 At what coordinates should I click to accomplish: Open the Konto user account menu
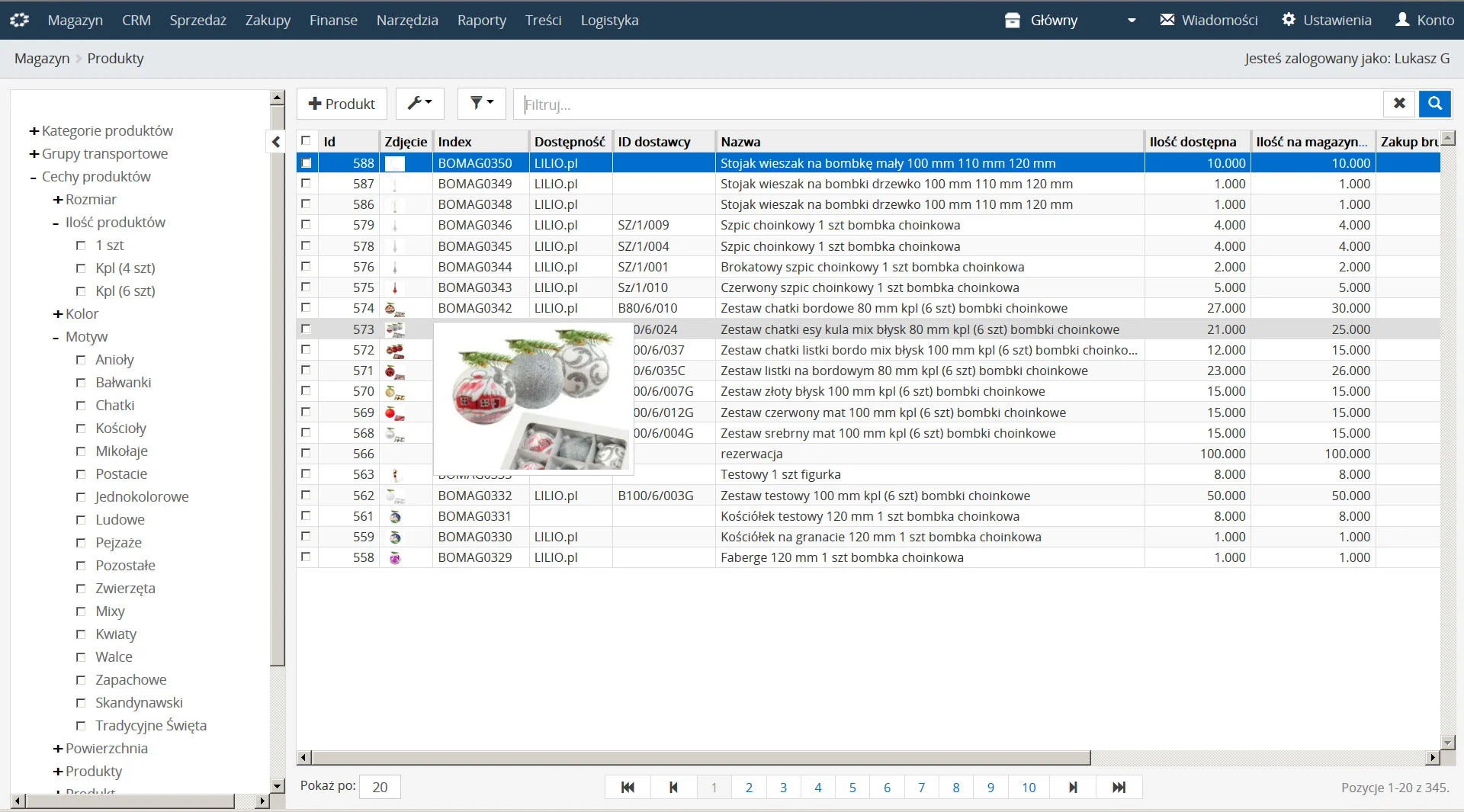[1424, 20]
